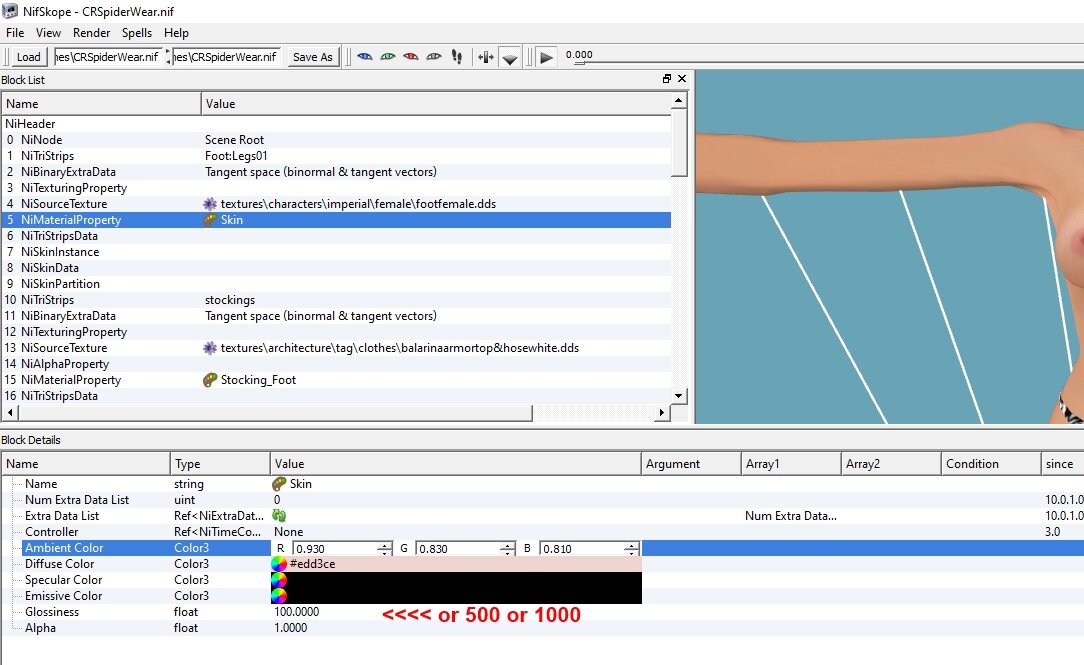Image resolution: width=1084 pixels, height=665 pixels.
Task: Click the footprints walk view icon
Action: pyautogui.click(x=456, y=57)
